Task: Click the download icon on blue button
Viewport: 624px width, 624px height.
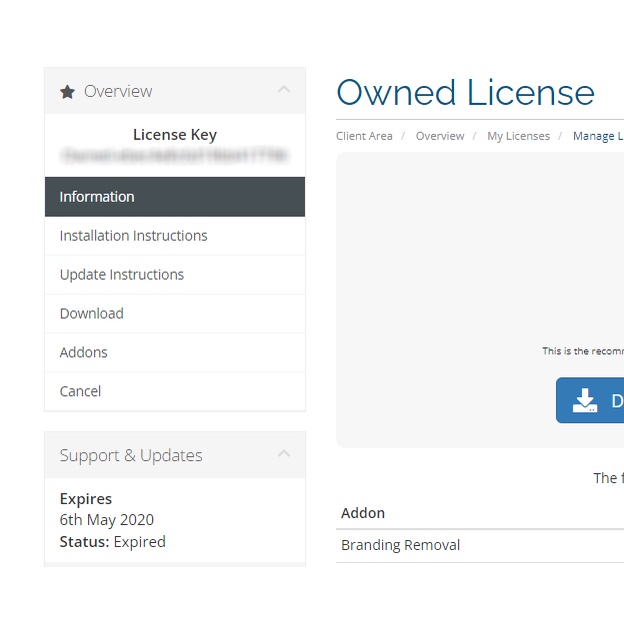Action: point(584,401)
